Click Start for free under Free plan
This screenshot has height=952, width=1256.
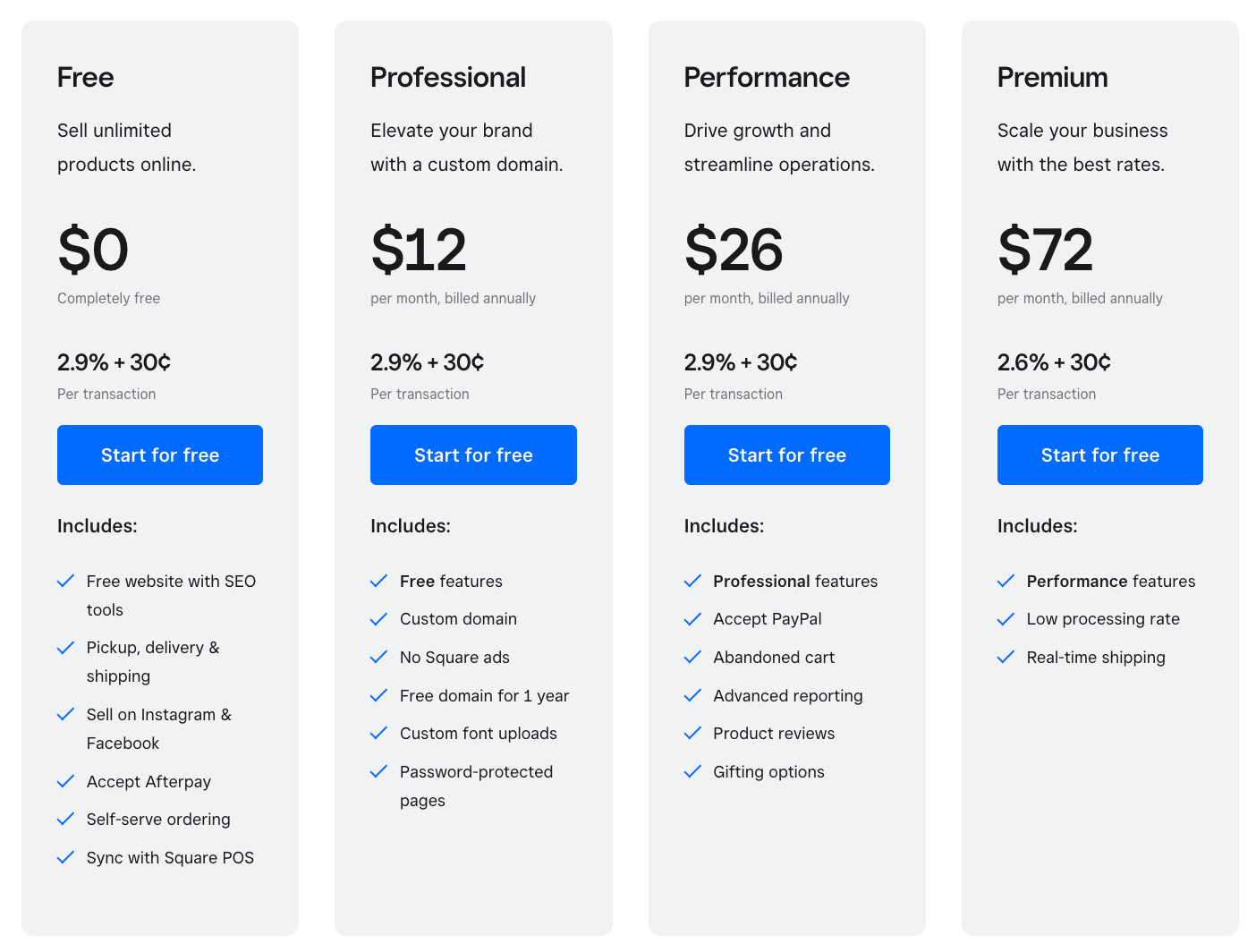click(160, 455)
